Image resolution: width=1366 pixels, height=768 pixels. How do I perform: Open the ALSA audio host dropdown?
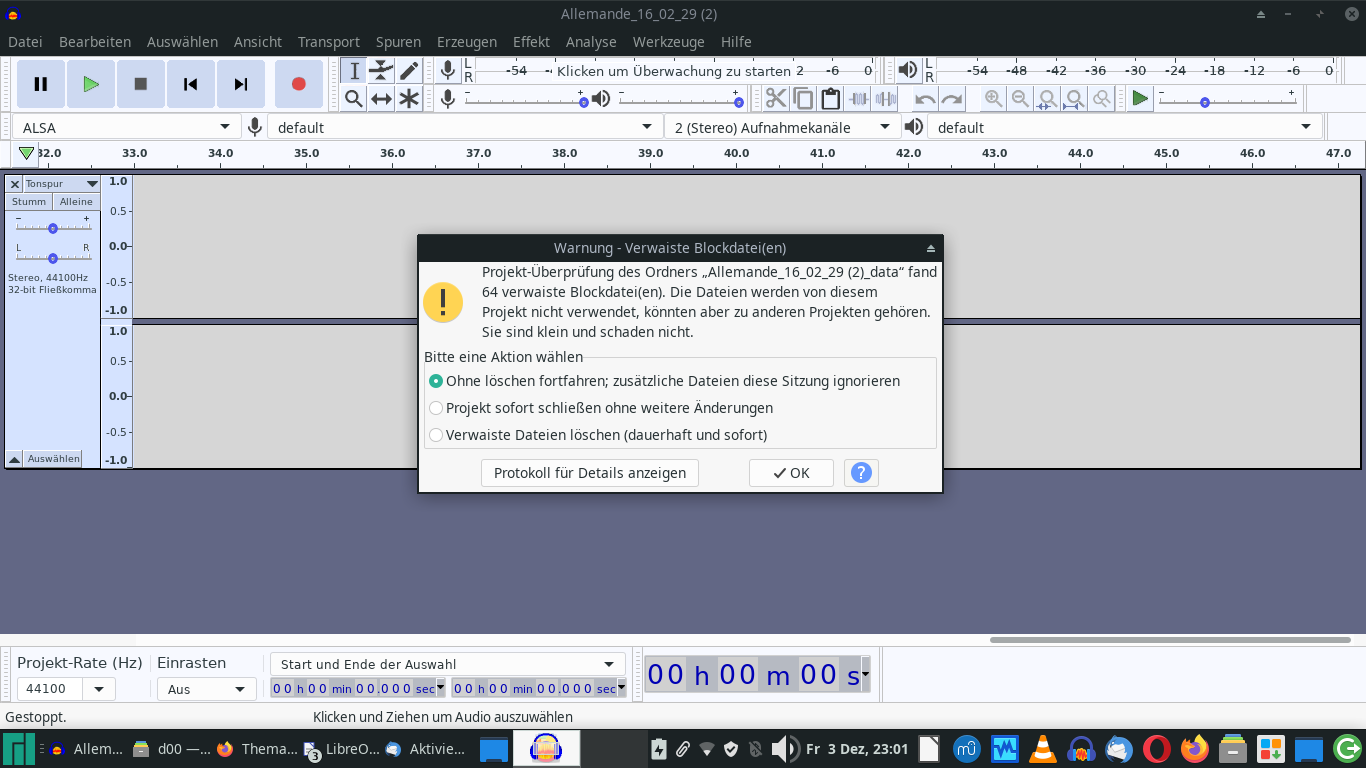(x=126, y=127)
